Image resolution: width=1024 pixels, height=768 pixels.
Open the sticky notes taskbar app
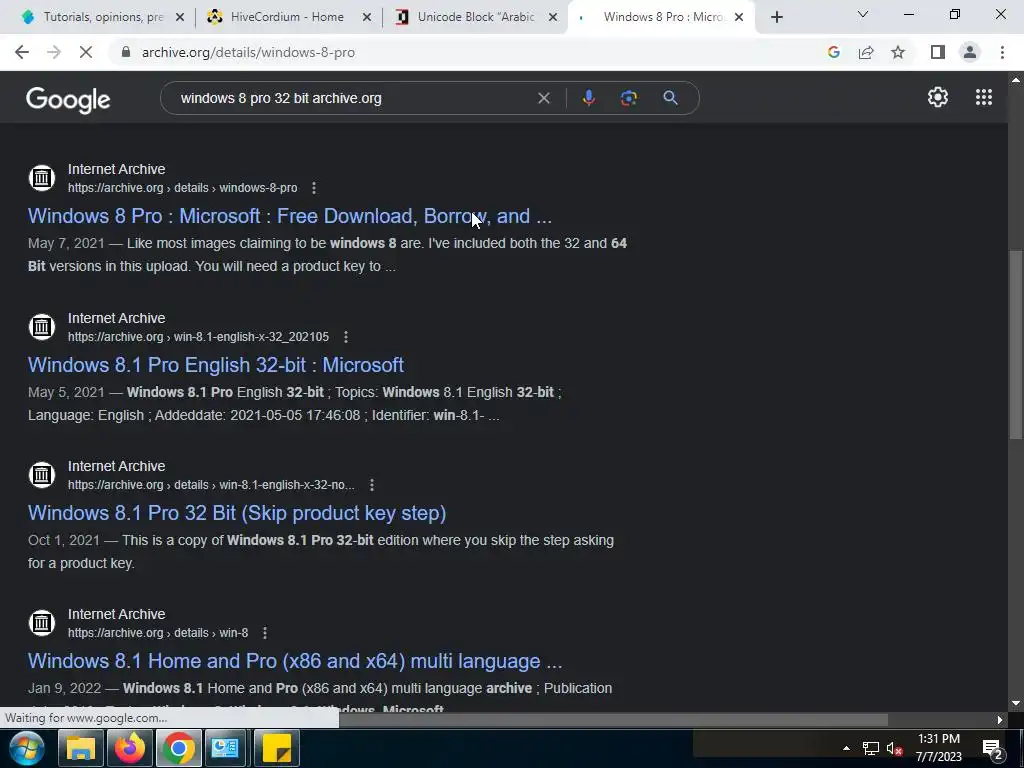tap(276, 748)
